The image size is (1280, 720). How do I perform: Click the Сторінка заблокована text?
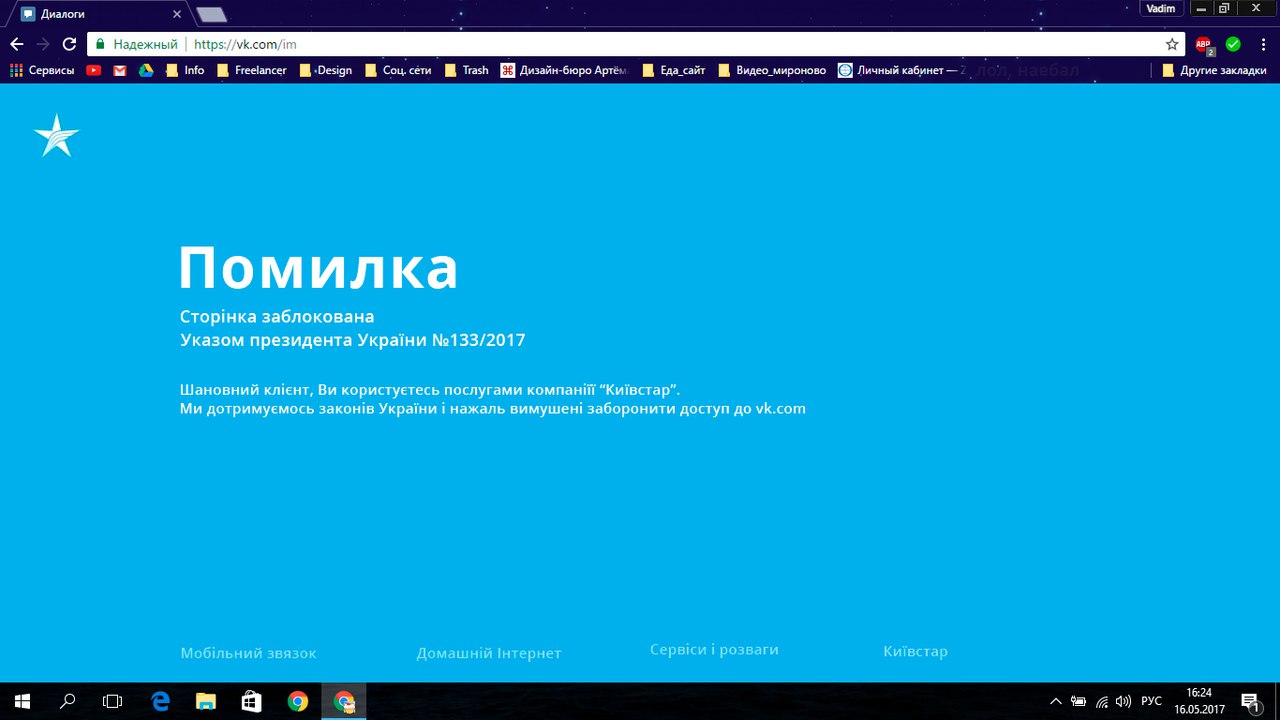[x=277, y=317]
